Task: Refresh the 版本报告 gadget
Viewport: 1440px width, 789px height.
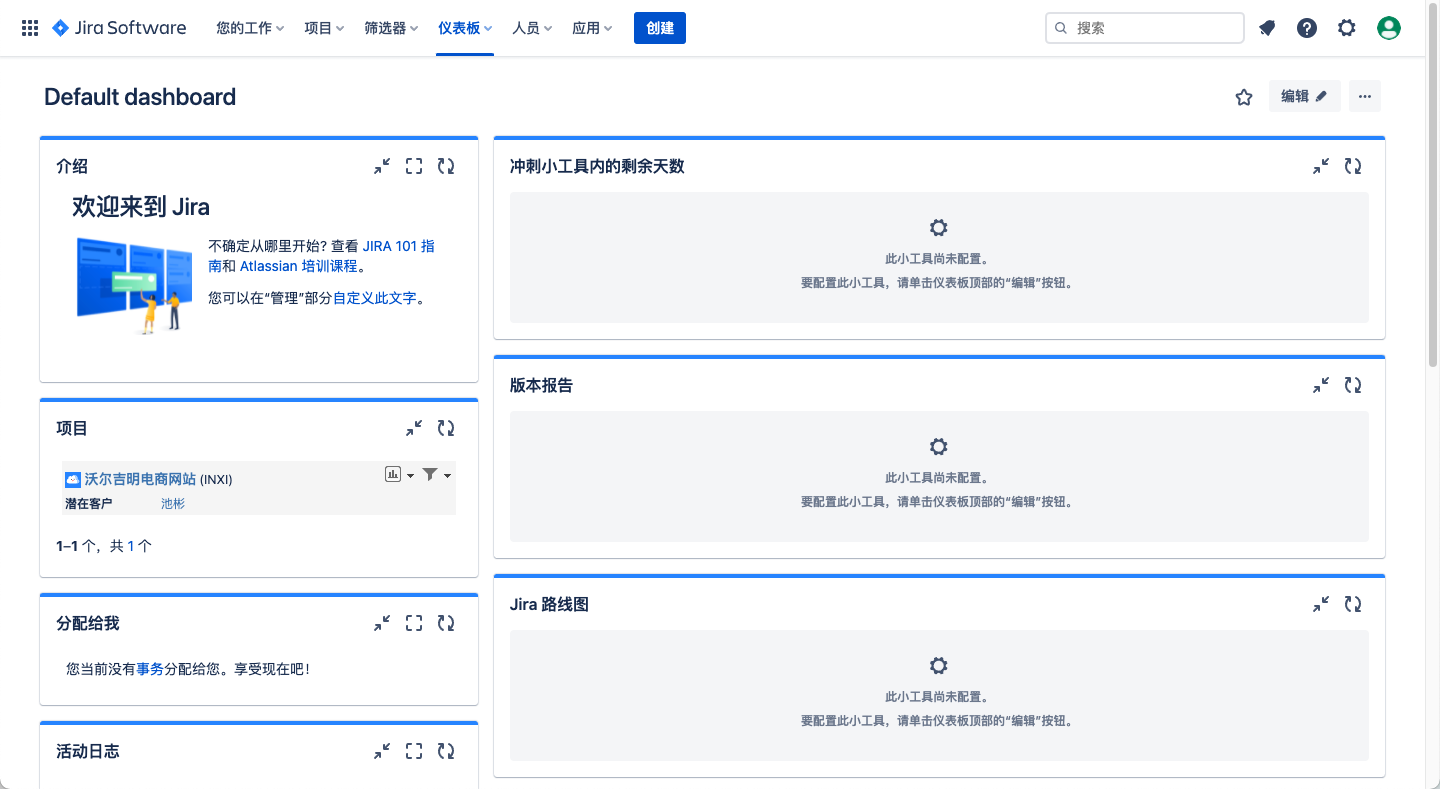Action: [x=1353, y=385]
